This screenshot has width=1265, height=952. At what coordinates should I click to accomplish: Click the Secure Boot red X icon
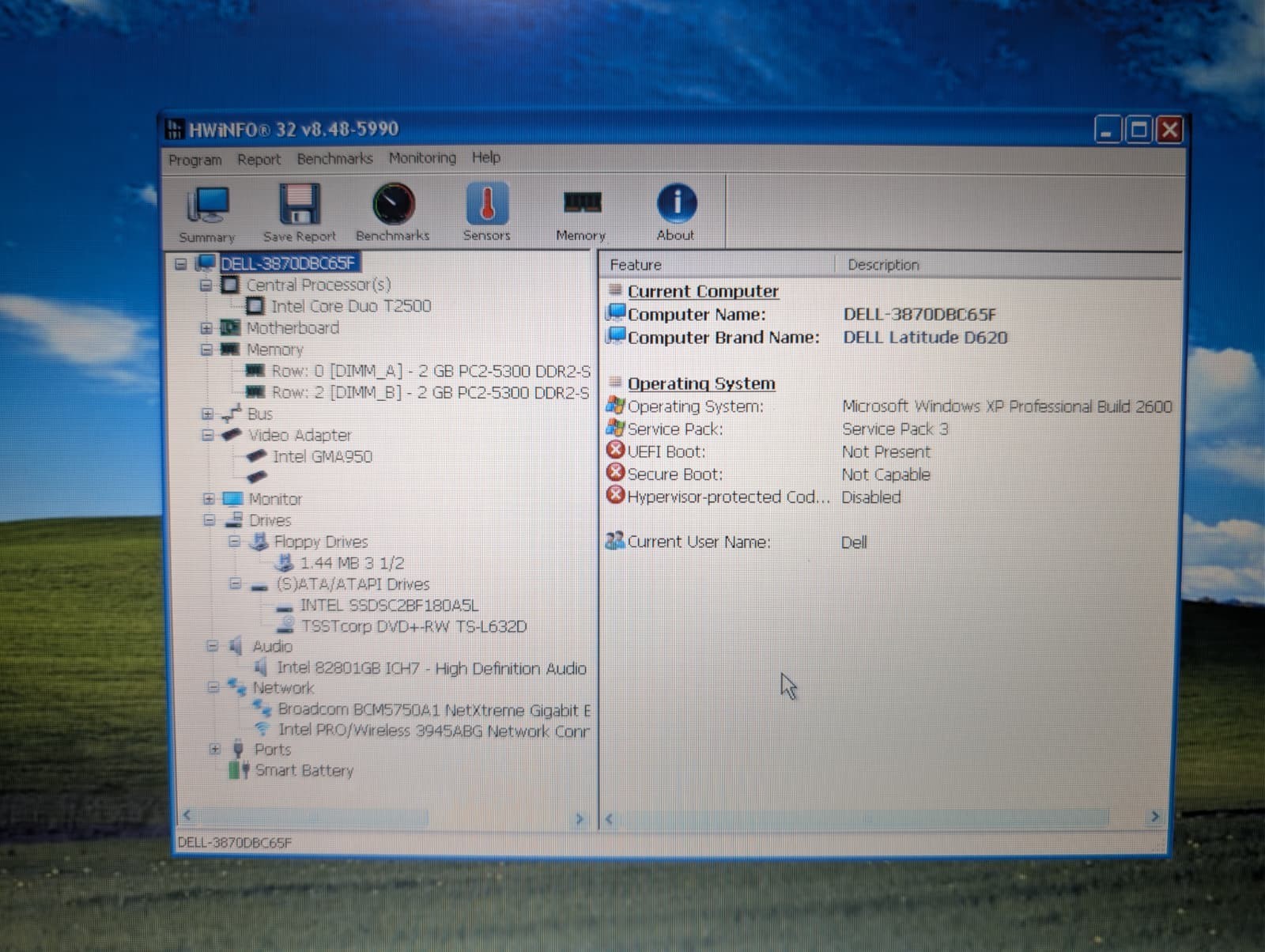pos(615,472)
